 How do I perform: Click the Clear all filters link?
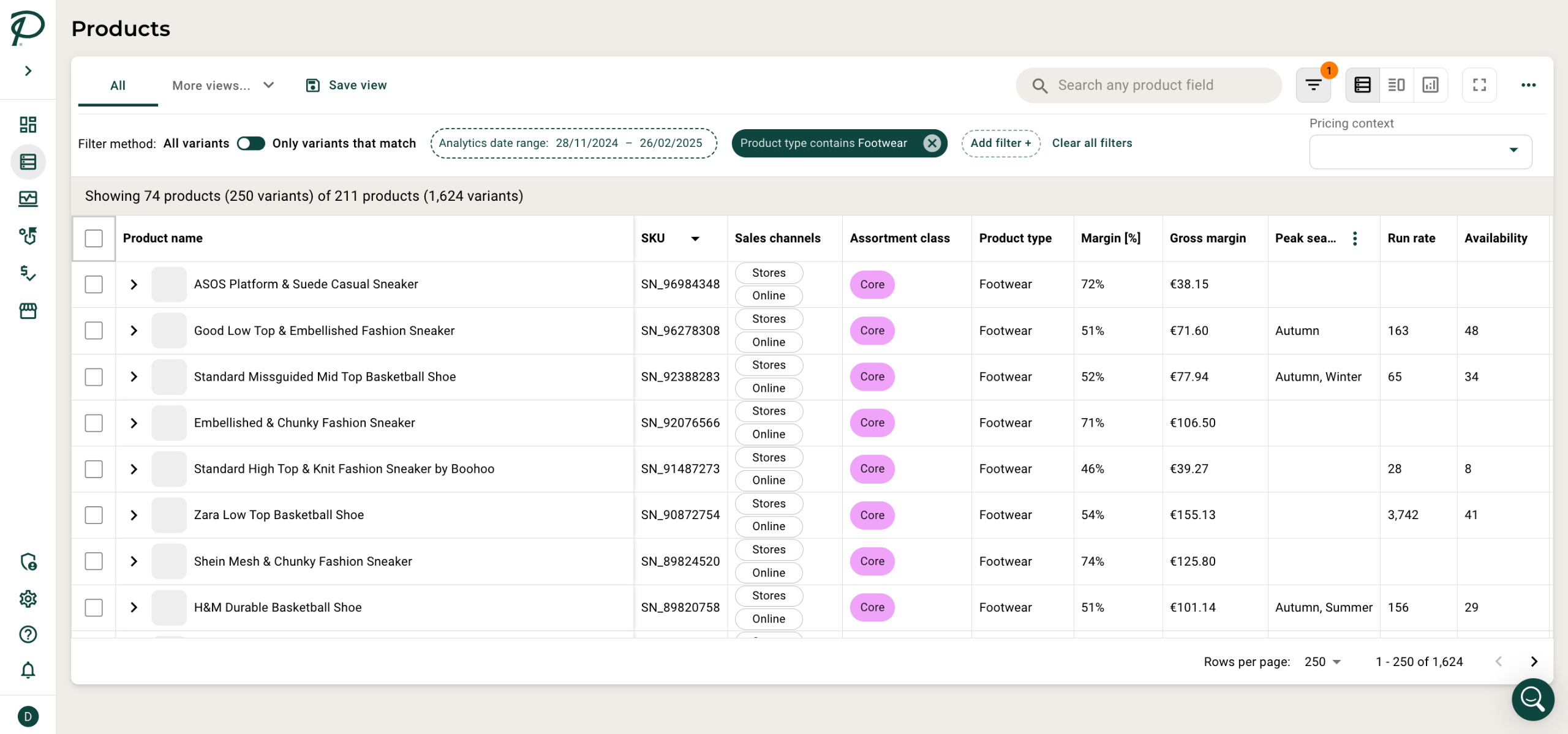(x=1091, y=143)
